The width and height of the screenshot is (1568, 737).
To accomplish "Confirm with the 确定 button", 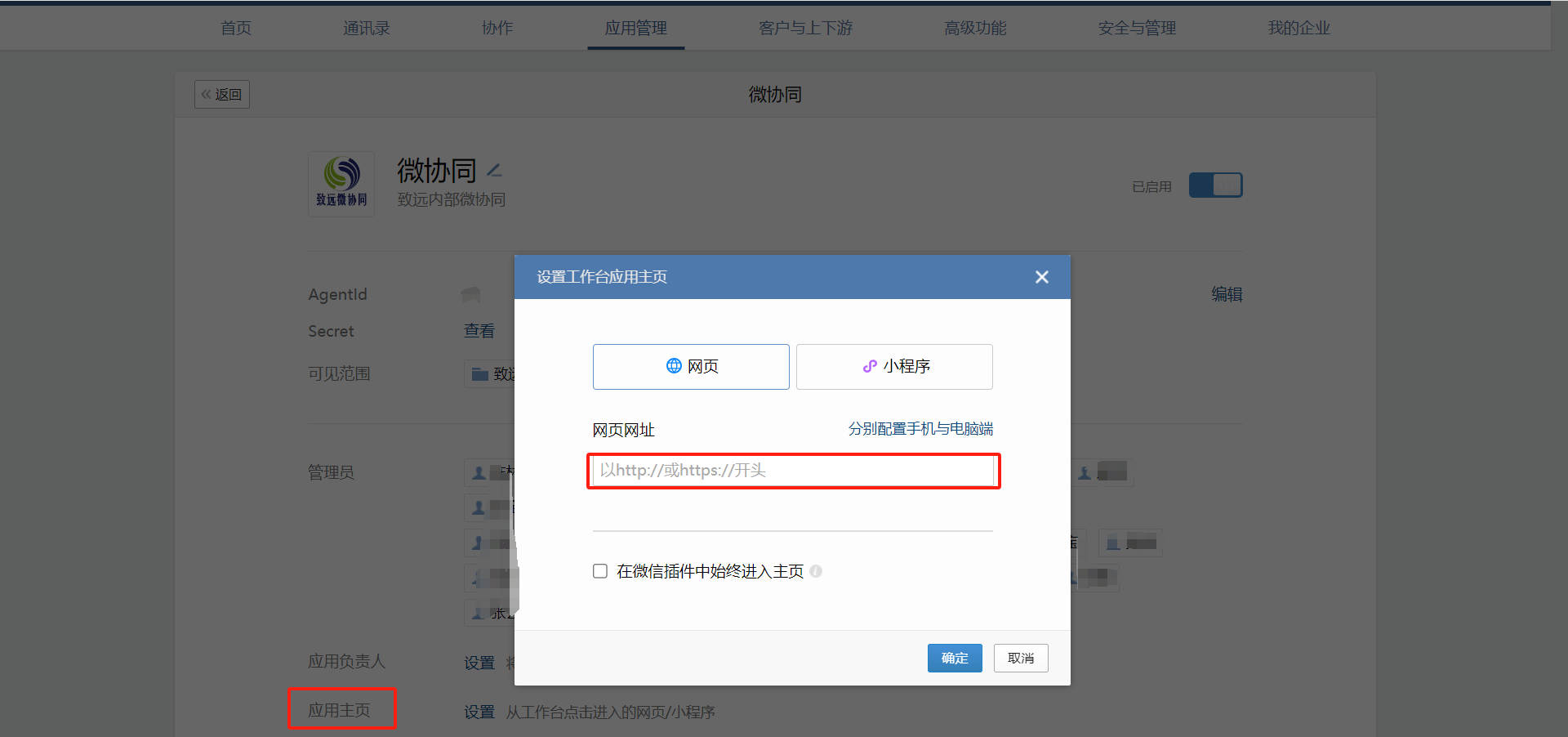I will (x=955, y=659).
